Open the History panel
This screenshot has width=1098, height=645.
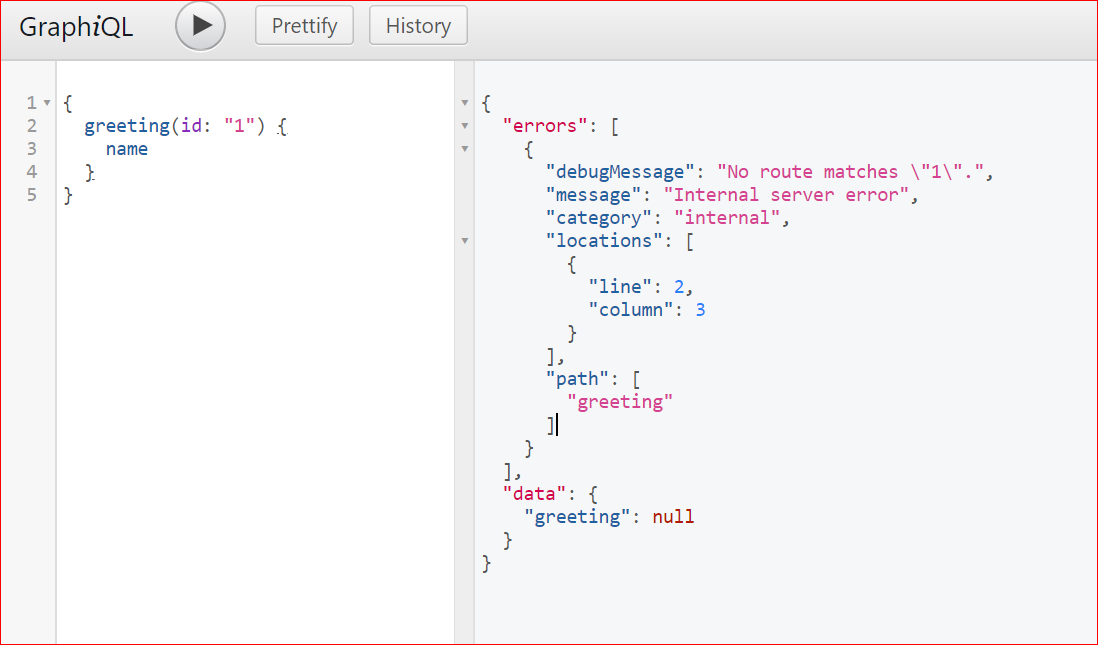[418, 26]
